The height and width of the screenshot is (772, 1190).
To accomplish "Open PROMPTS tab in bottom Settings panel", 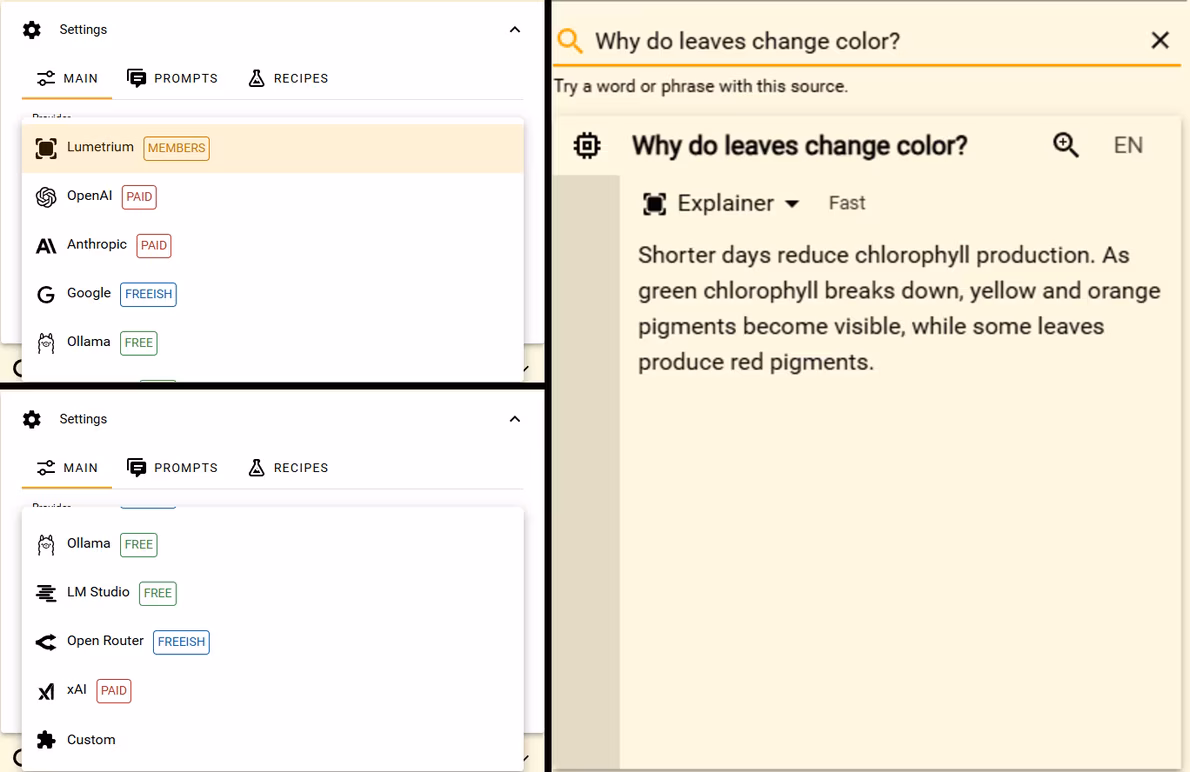I will 172,468.
